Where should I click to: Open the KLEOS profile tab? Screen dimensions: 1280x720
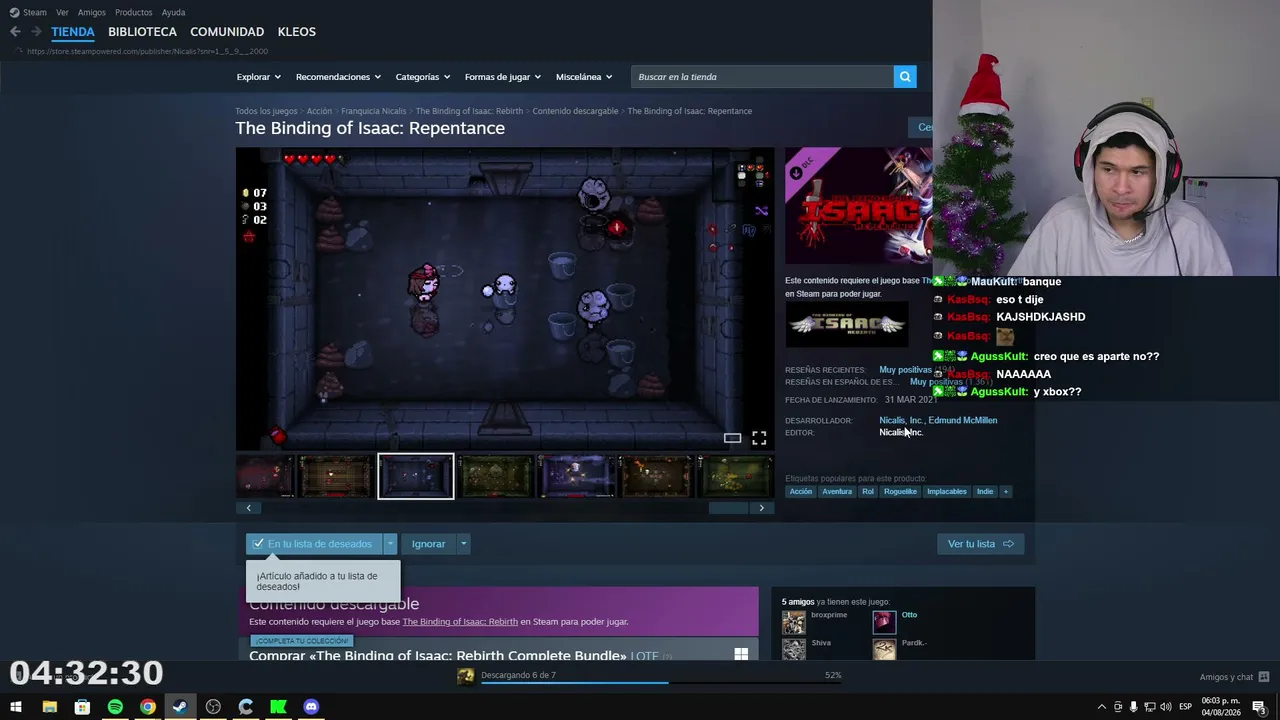[x=296, y=32]
